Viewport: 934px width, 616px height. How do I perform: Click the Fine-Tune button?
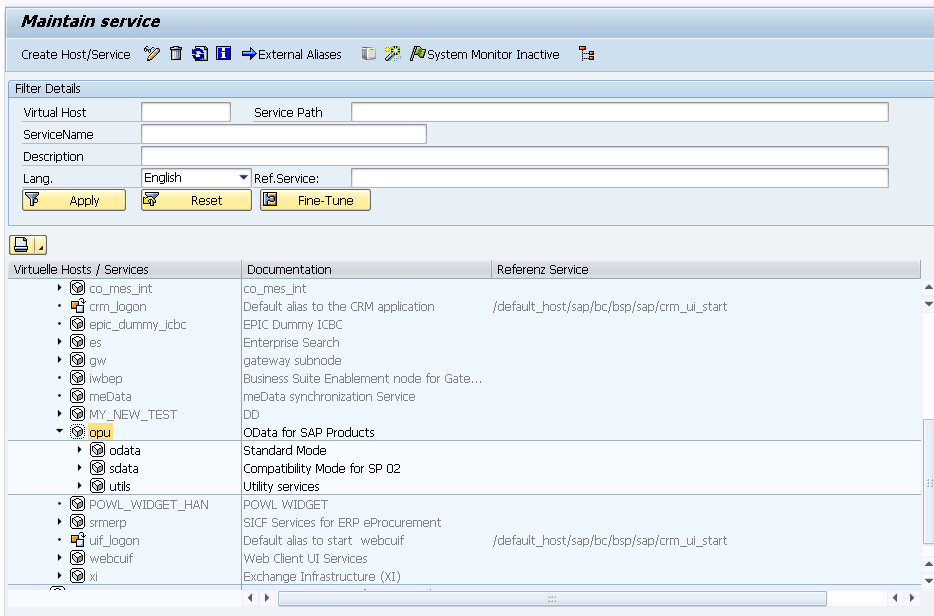tap(315, 200)
